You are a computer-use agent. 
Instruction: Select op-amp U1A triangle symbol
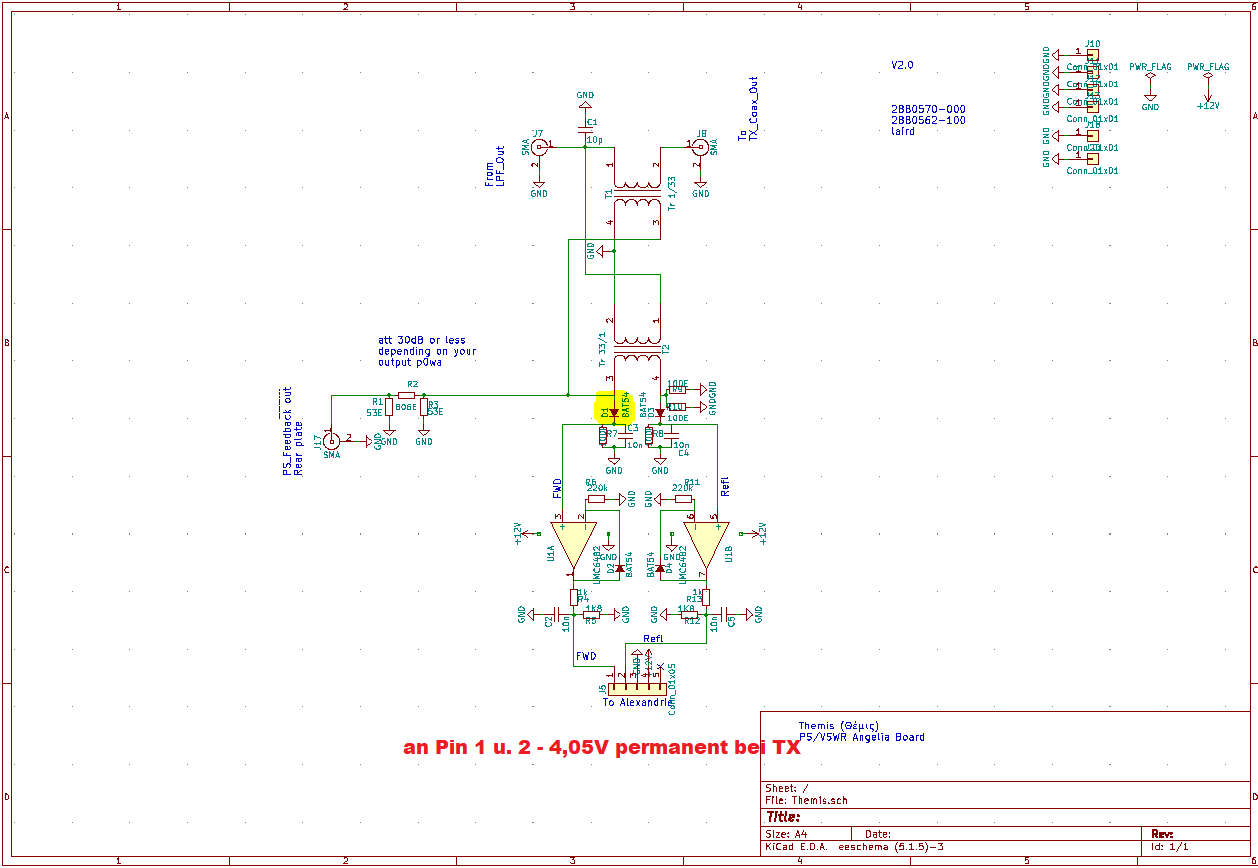tap(573, 546)
